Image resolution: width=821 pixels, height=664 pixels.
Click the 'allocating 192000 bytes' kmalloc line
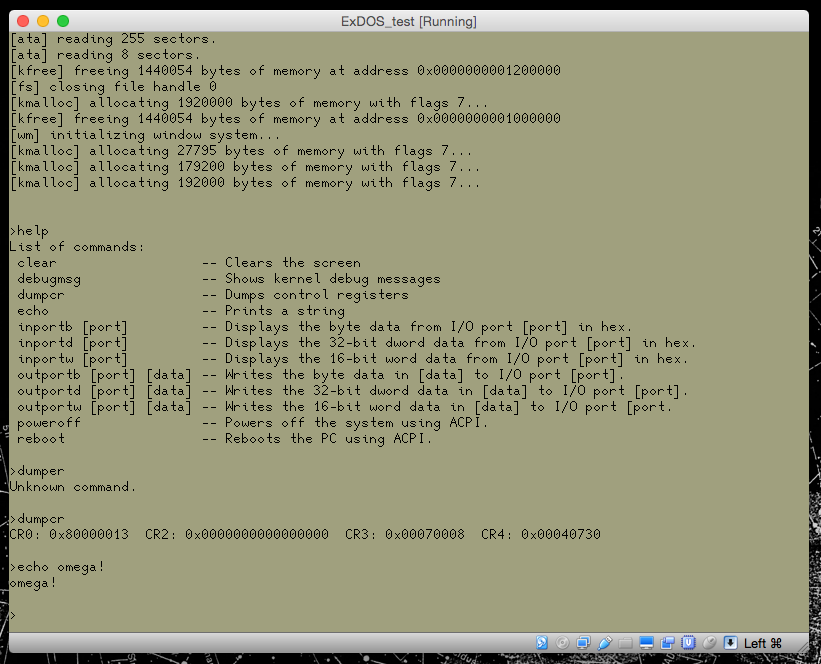[x=245, y=183]
